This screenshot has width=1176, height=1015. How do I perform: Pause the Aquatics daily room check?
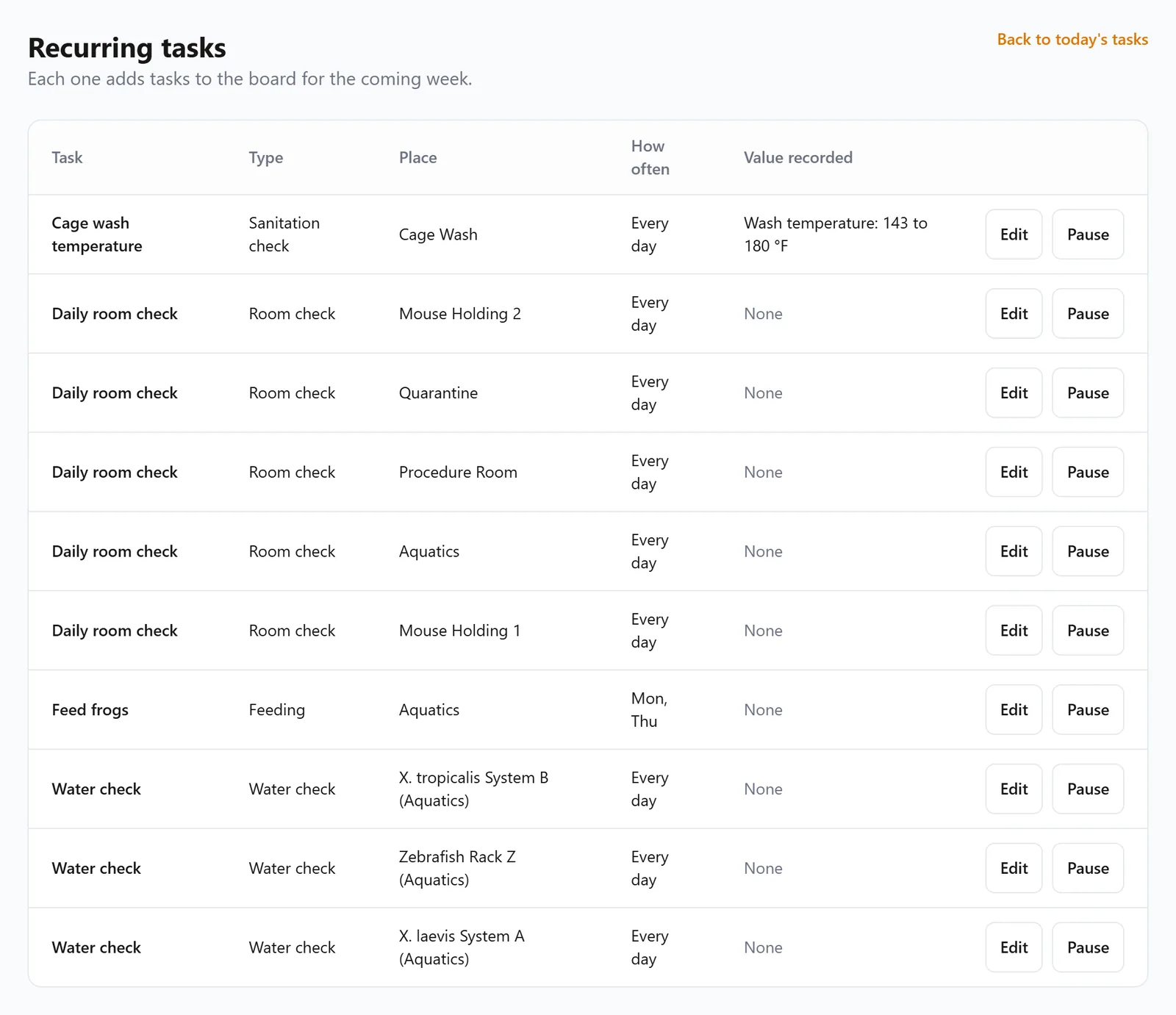(1088, 551)
